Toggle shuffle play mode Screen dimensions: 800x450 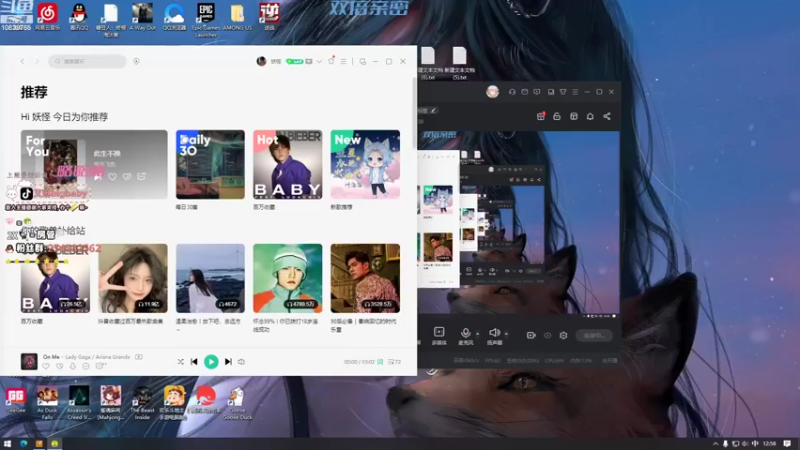pos(181,362)
